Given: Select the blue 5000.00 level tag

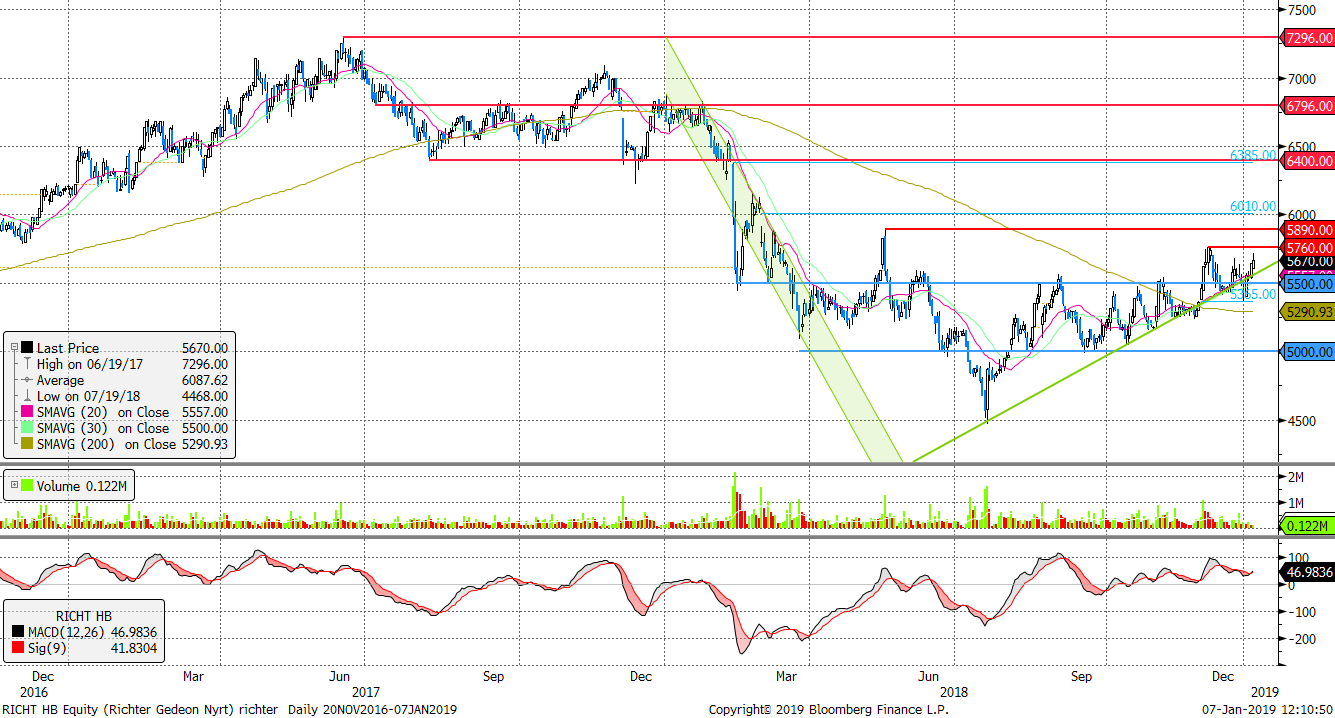Looking at the screenshot, I should (1309, 352).
